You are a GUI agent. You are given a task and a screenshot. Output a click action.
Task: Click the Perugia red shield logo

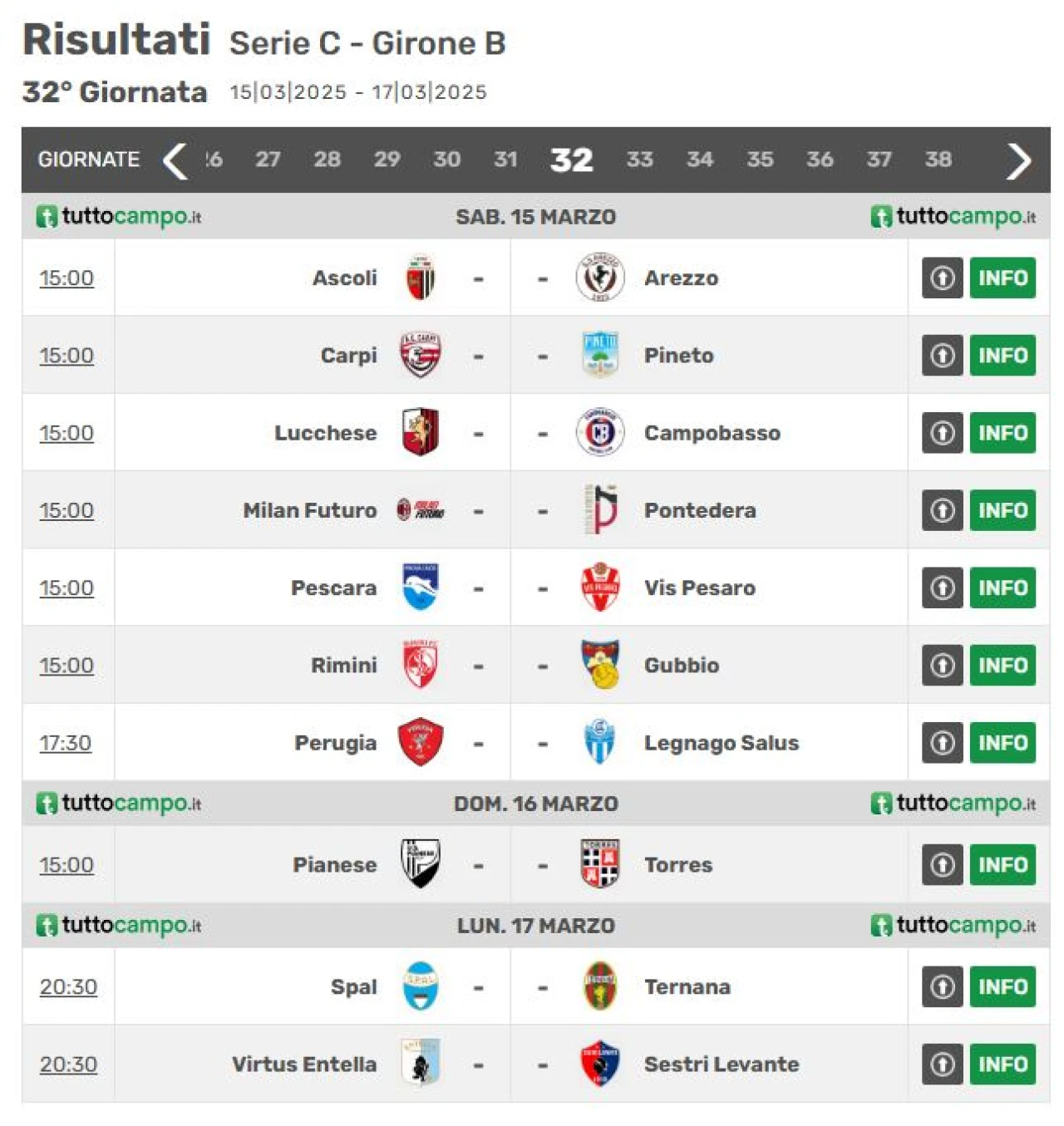coord(421,742)
